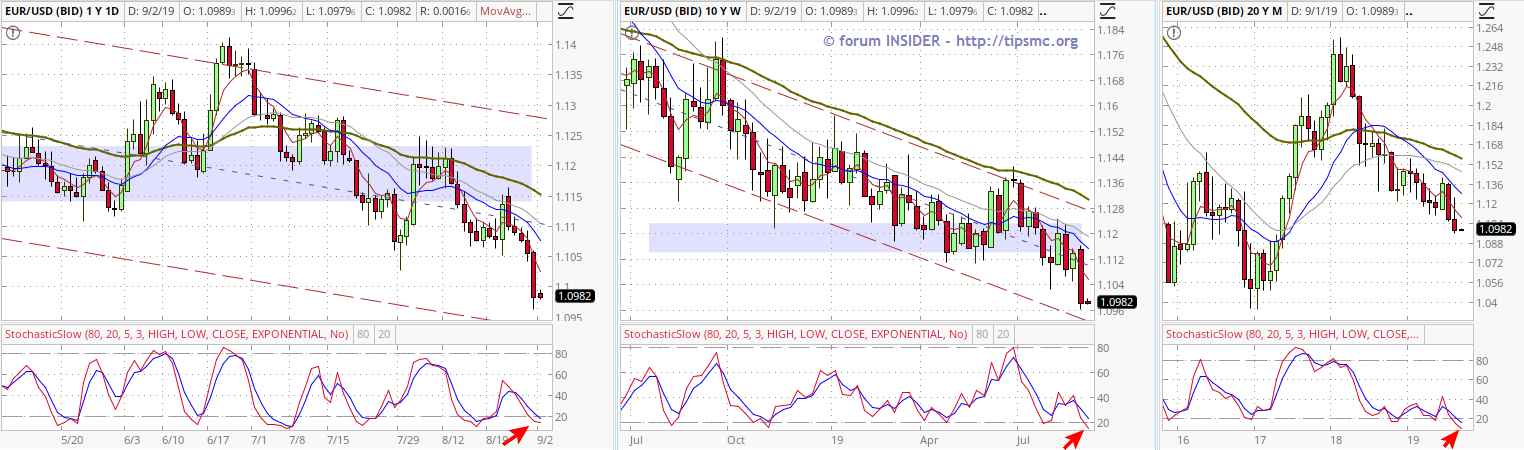Image resolution: width=1524 pixels, height=450 pixels.
Task: Click 7/29 date on daily time axis
Action: click(x=408, y=440)
